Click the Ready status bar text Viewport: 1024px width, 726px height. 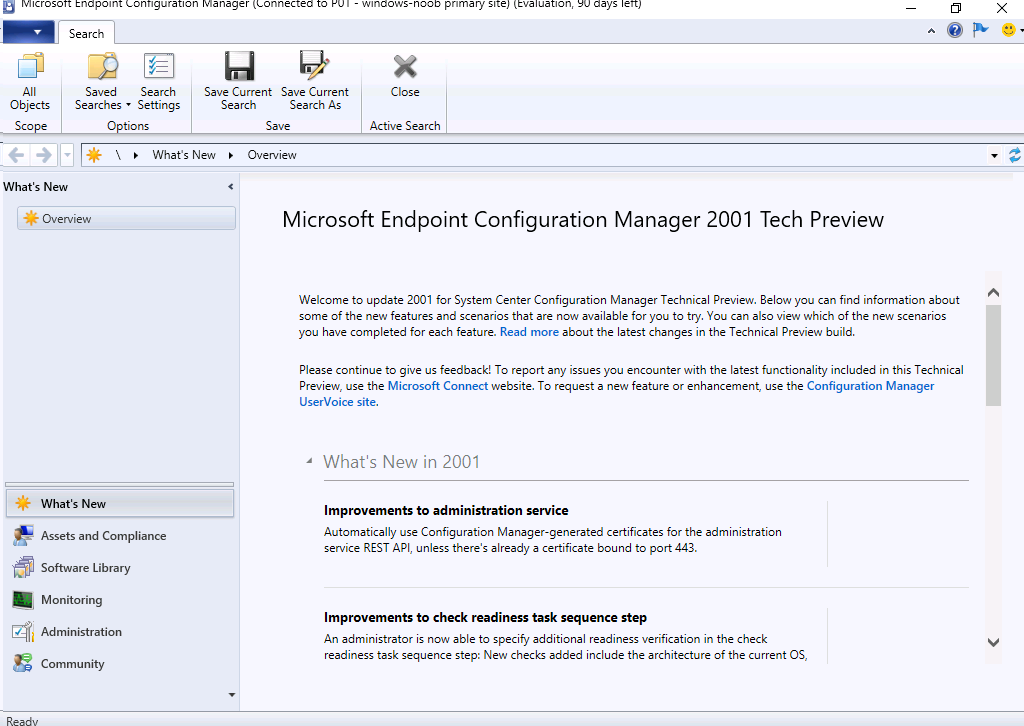[x=22, y=720]
